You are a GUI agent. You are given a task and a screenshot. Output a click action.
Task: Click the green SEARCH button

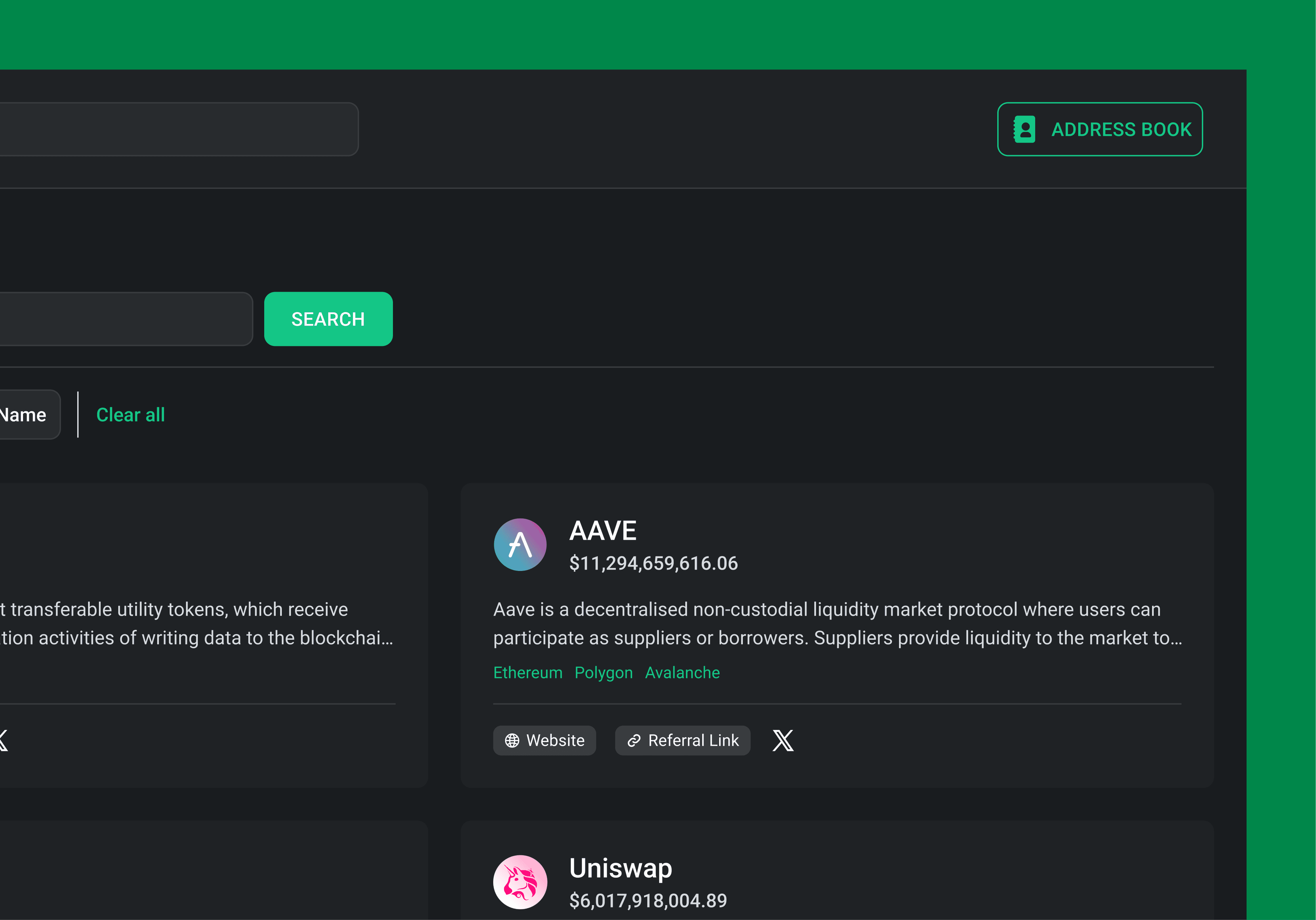point(329,319)
